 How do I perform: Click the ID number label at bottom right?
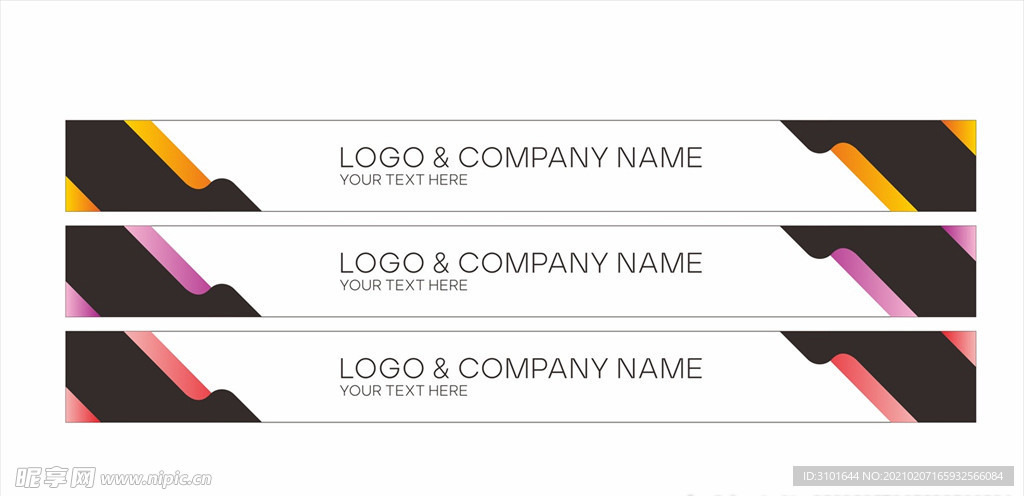pos(903,476)
